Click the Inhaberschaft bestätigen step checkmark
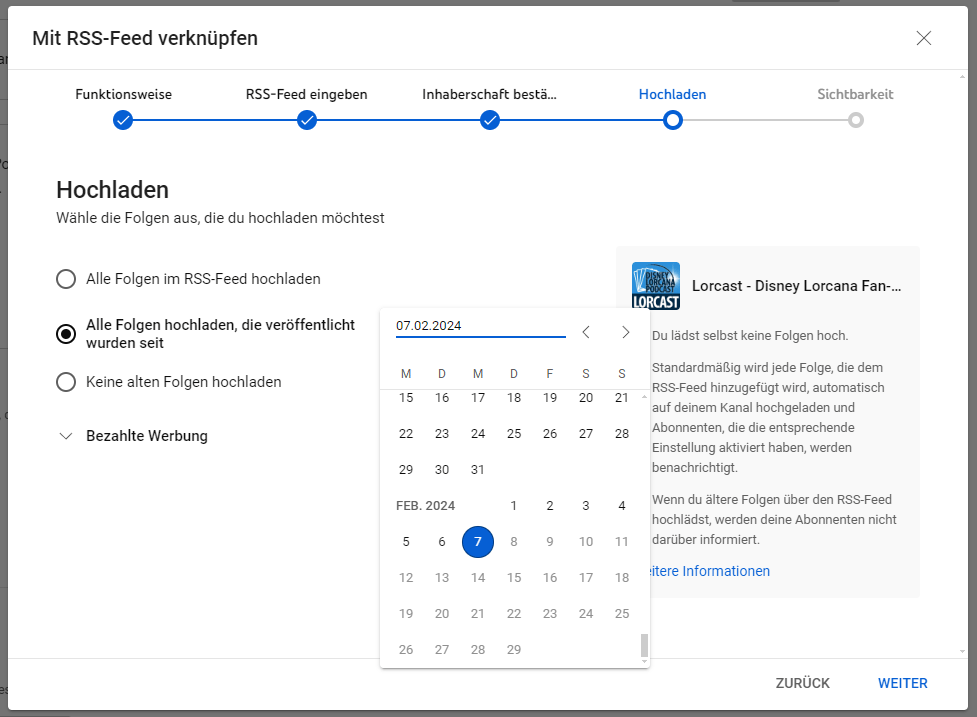Viewport: 977px width, 717px height. (x=490, y=120)
